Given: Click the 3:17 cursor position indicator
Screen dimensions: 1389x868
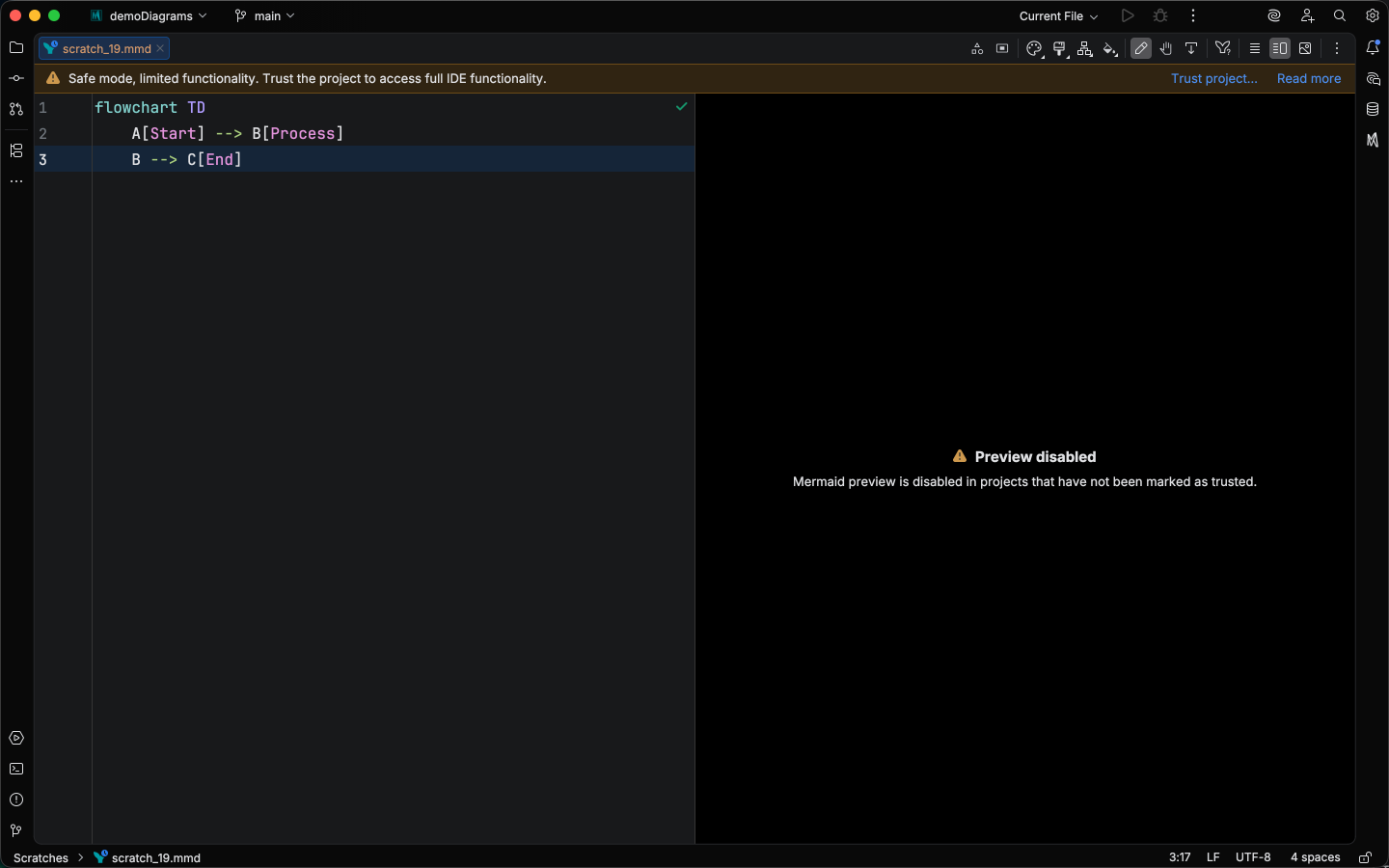Looking at the screenshot, I should point(1180,857).
